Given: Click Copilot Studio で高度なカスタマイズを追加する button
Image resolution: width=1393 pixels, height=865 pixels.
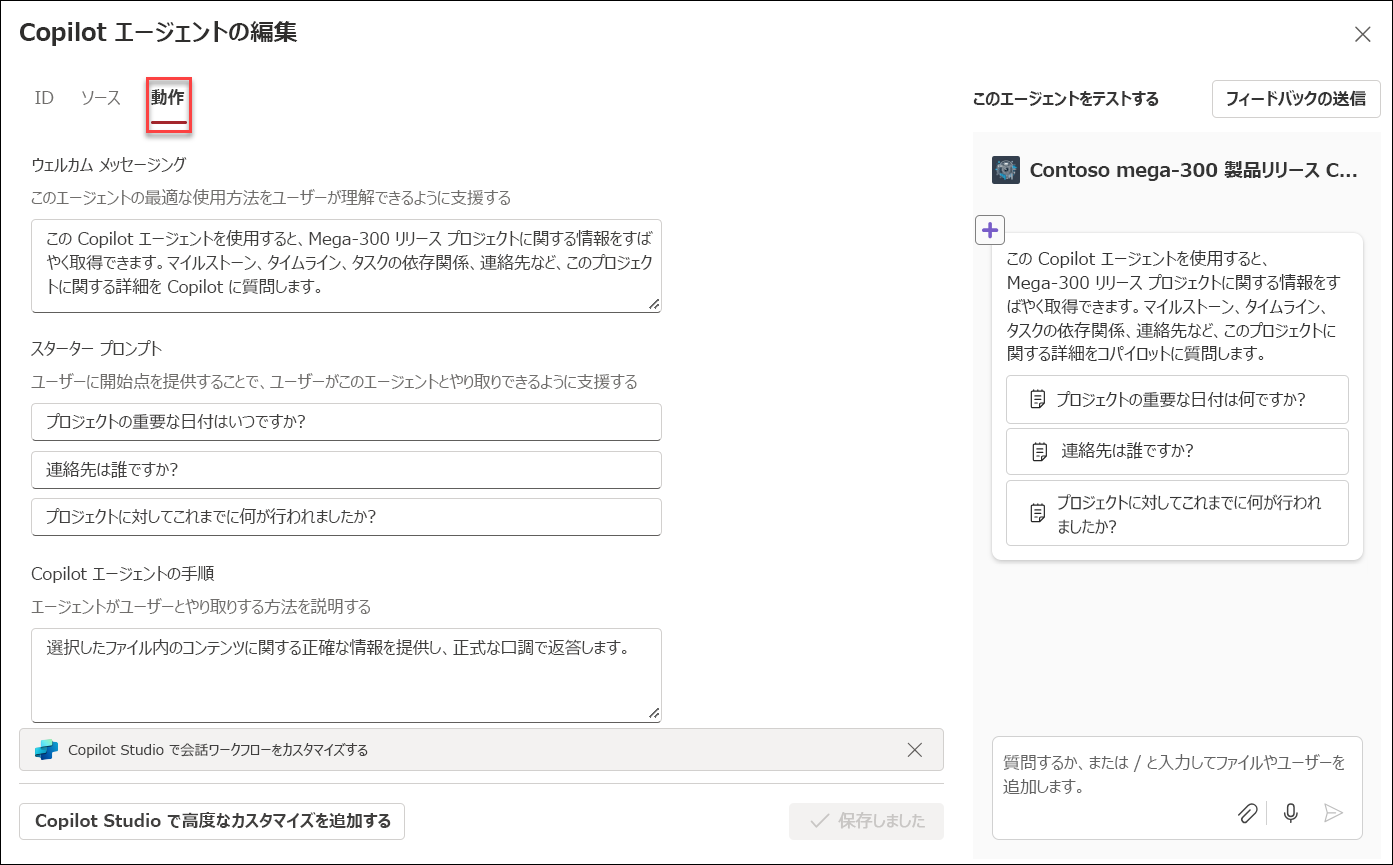Looking at the screenshot, I should (212, 821).
